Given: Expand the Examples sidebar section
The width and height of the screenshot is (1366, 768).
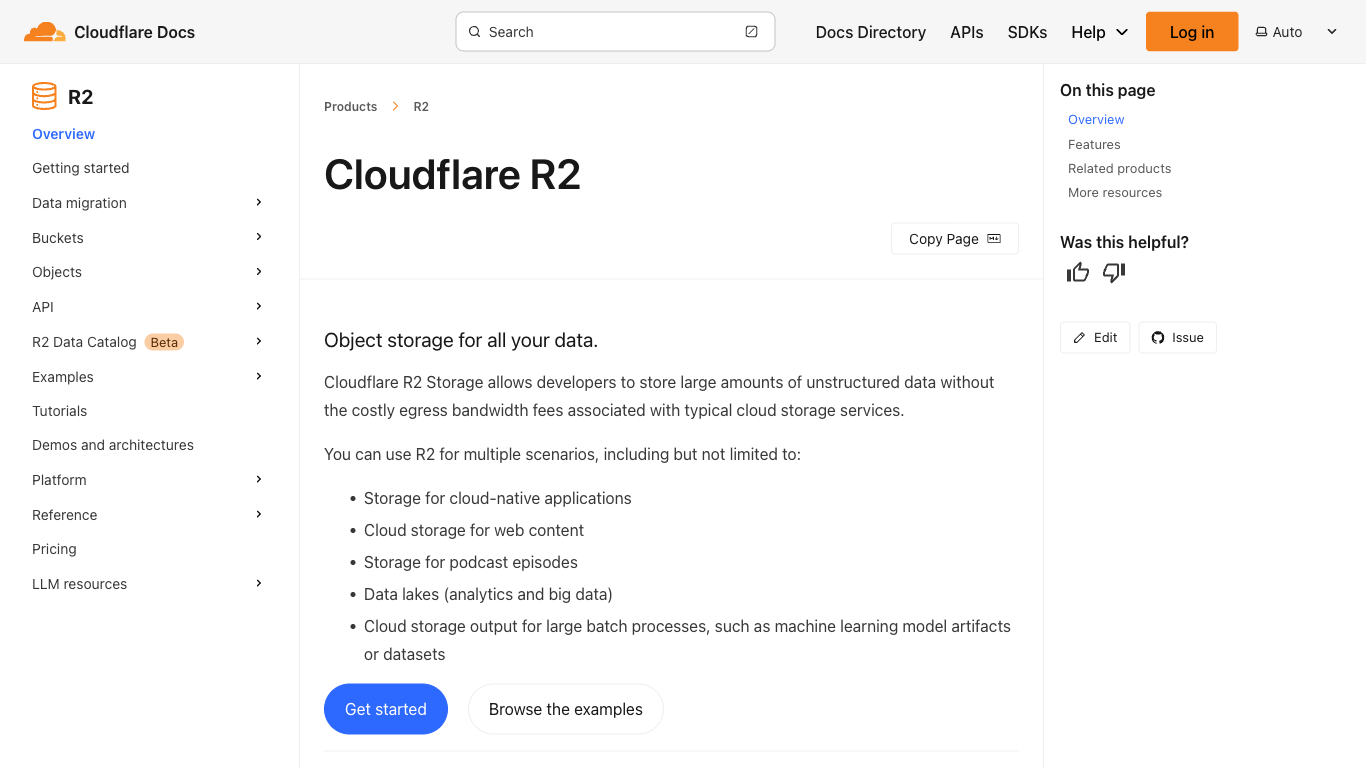Looking at the screenshot, I should [259, 376].
